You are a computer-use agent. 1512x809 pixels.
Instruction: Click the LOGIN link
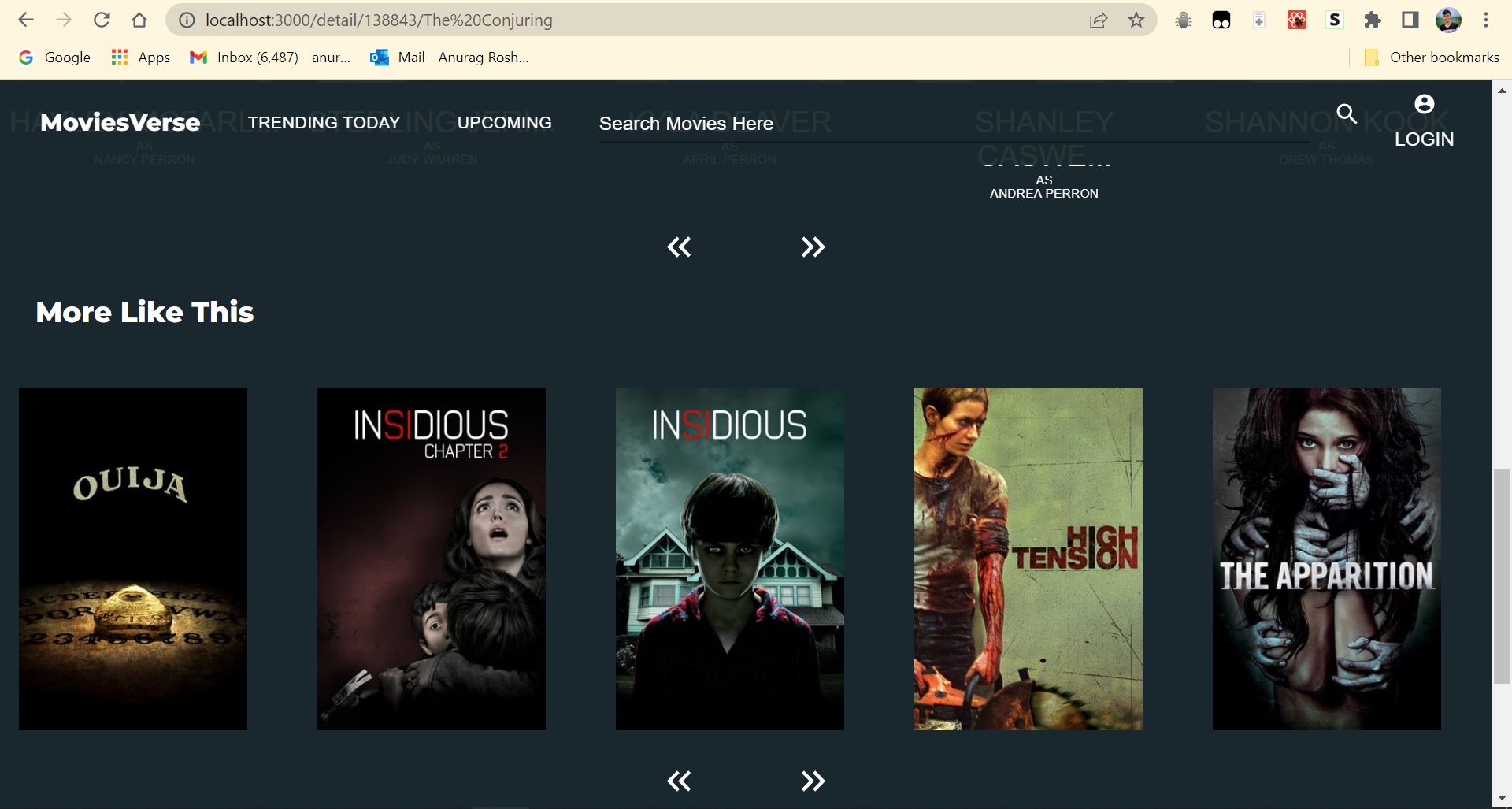point(1424,139)
